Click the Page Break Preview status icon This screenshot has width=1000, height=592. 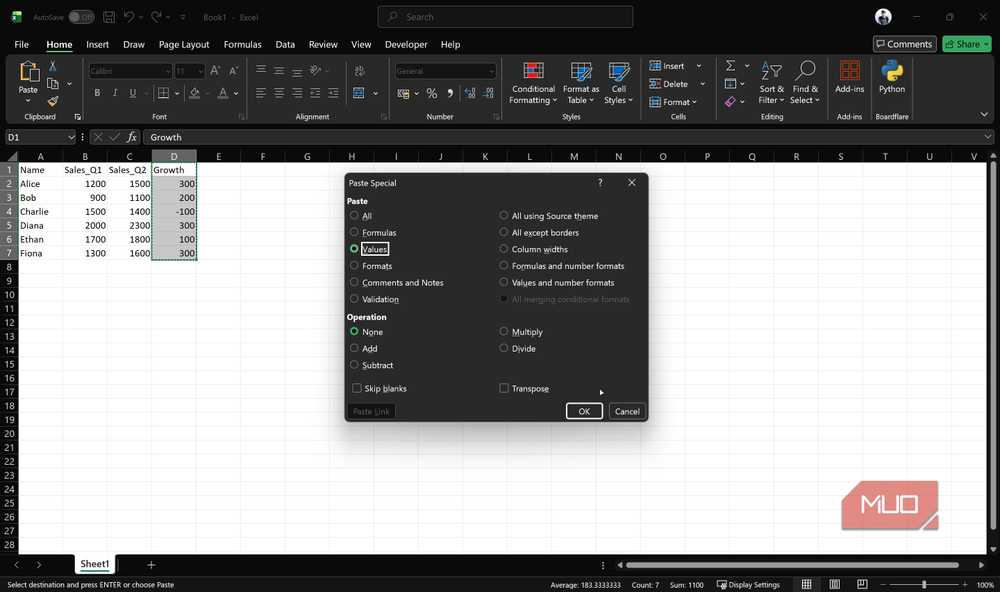[862, 584]
